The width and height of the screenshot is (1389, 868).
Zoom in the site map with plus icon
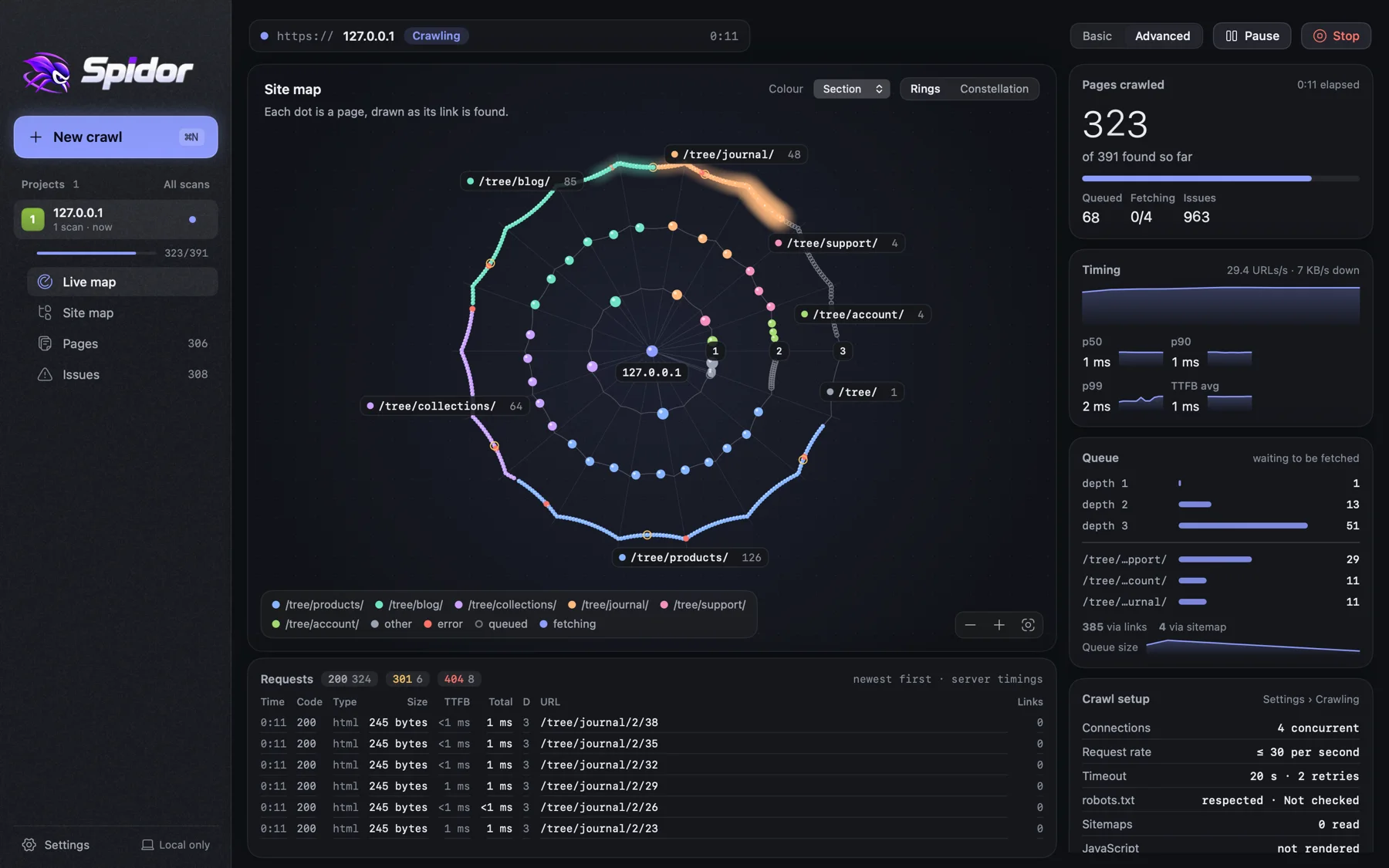[x=999, y=625]
